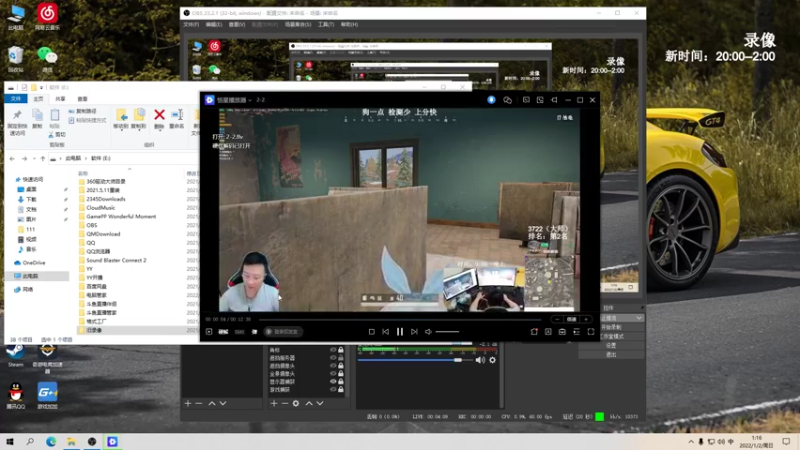Toggle hardware decode 硬解 in player
Image resolution: width=800 pixels, height=450 pixels.
[x=223, y=332]
